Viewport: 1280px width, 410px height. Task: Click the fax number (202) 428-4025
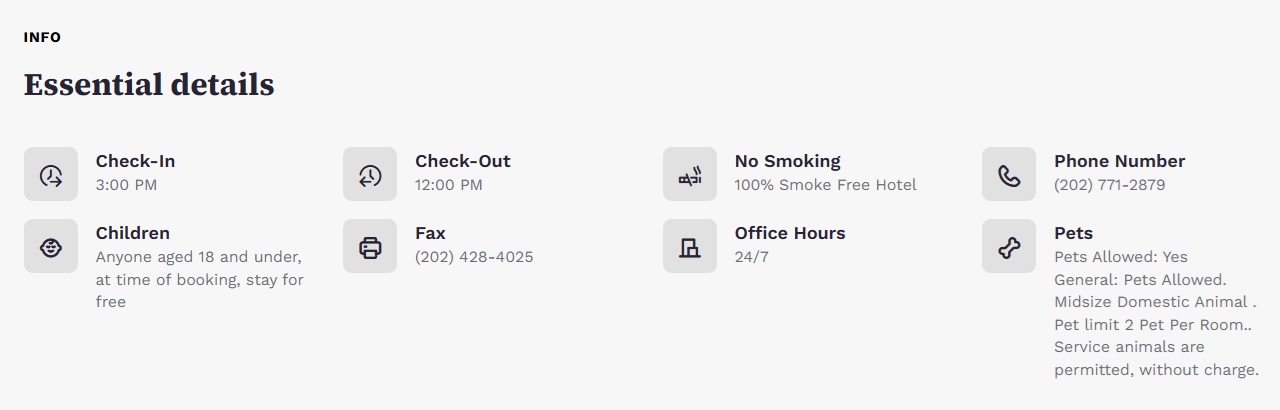474,257
